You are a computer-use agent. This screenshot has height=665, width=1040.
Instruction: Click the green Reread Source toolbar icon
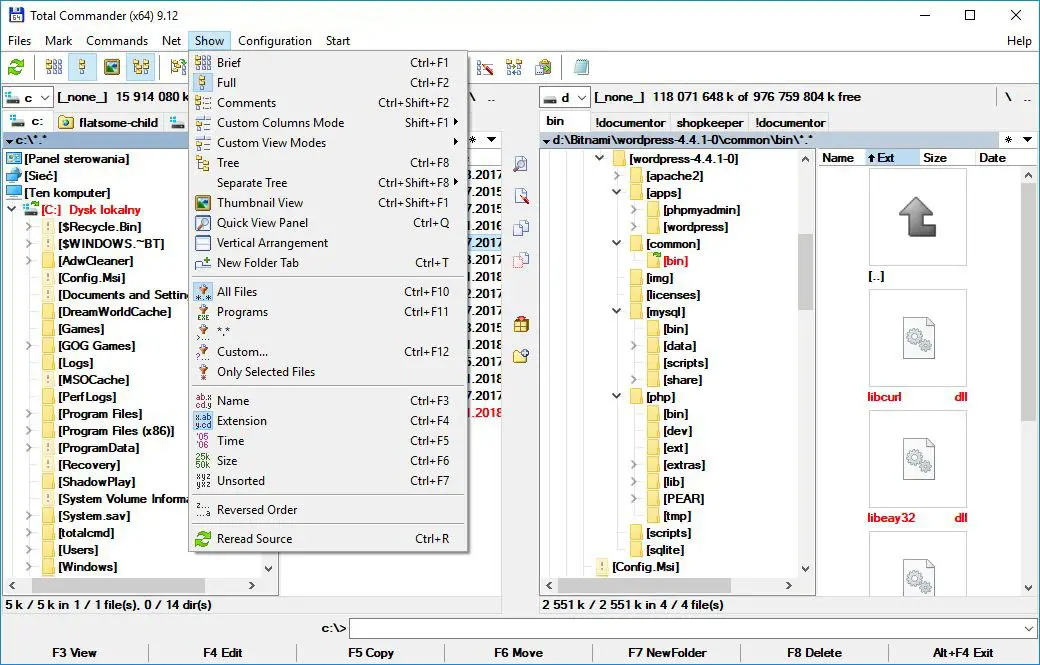tap(16, 67)
